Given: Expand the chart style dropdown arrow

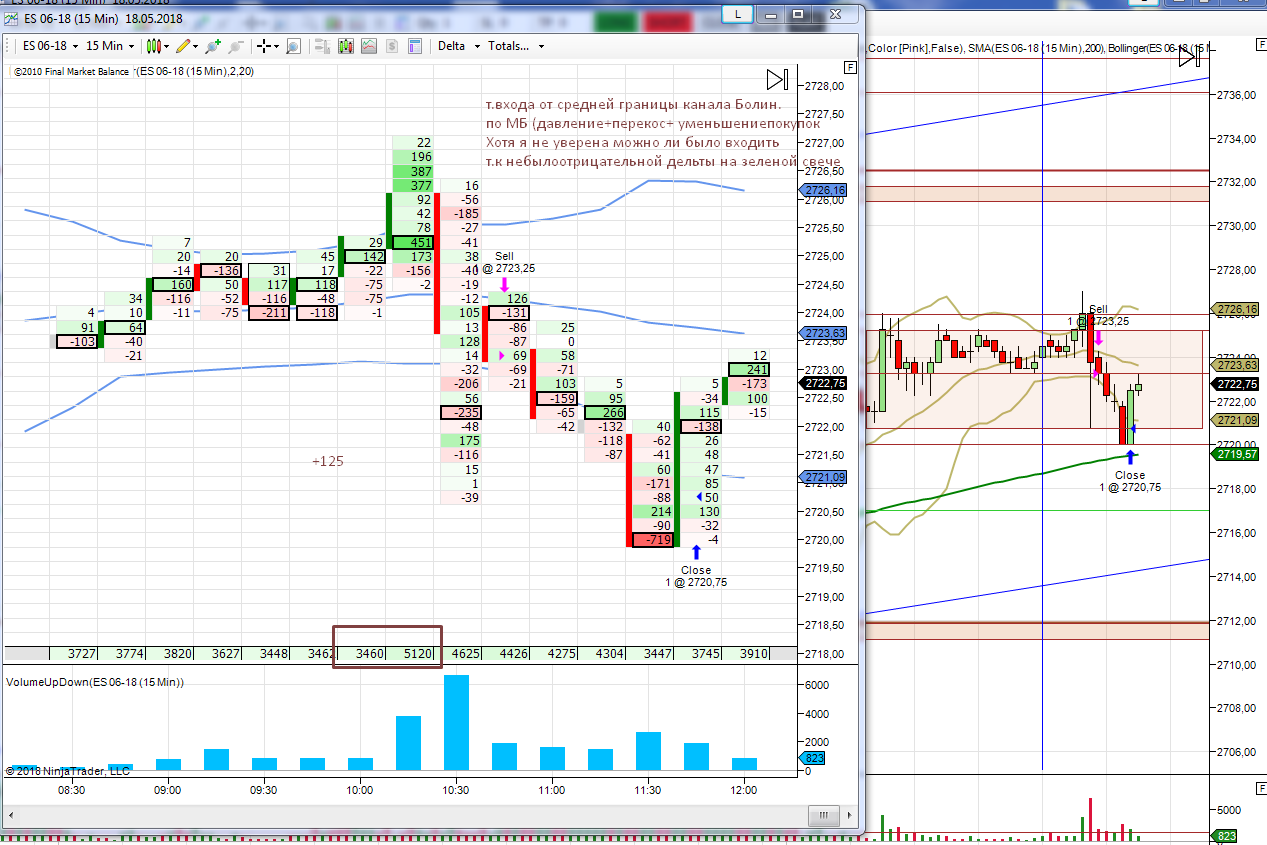Looking at the screenshot, I should coord(167,46).
